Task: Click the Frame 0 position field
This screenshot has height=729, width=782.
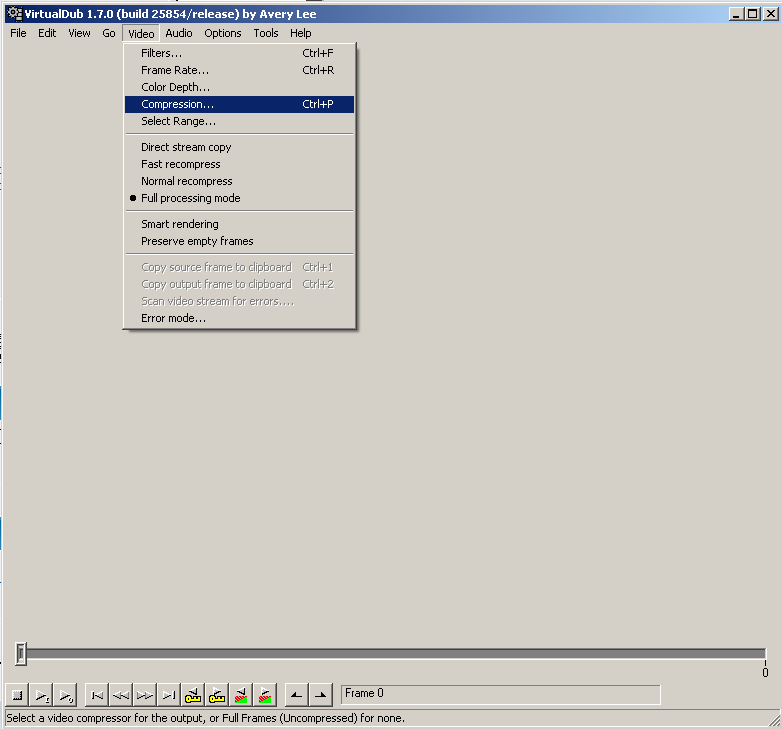Action: [x=500, y=694]
